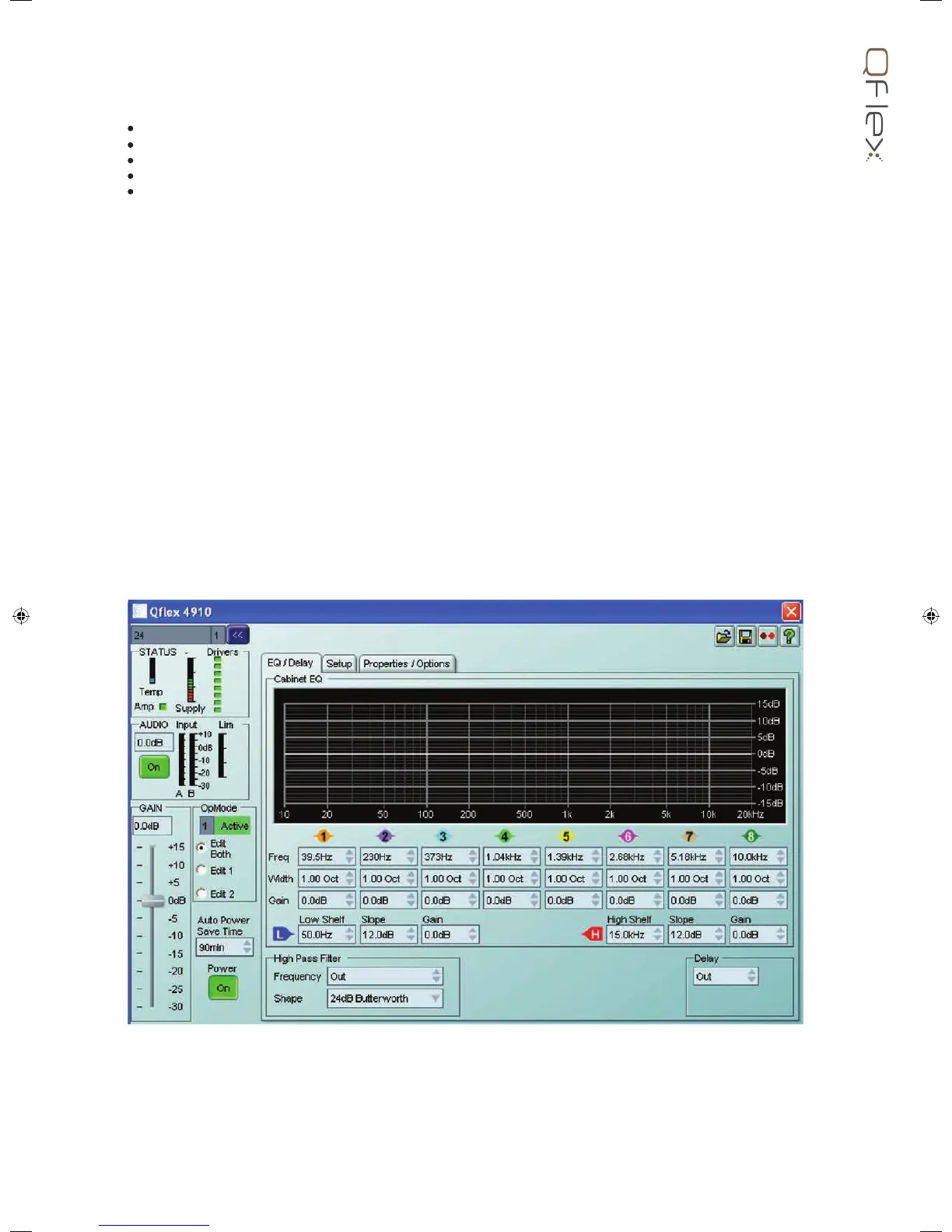Select the Edit 1 radio button
Image resolution: width=952 pixels, height=1232 pixels.
(201, 870)
